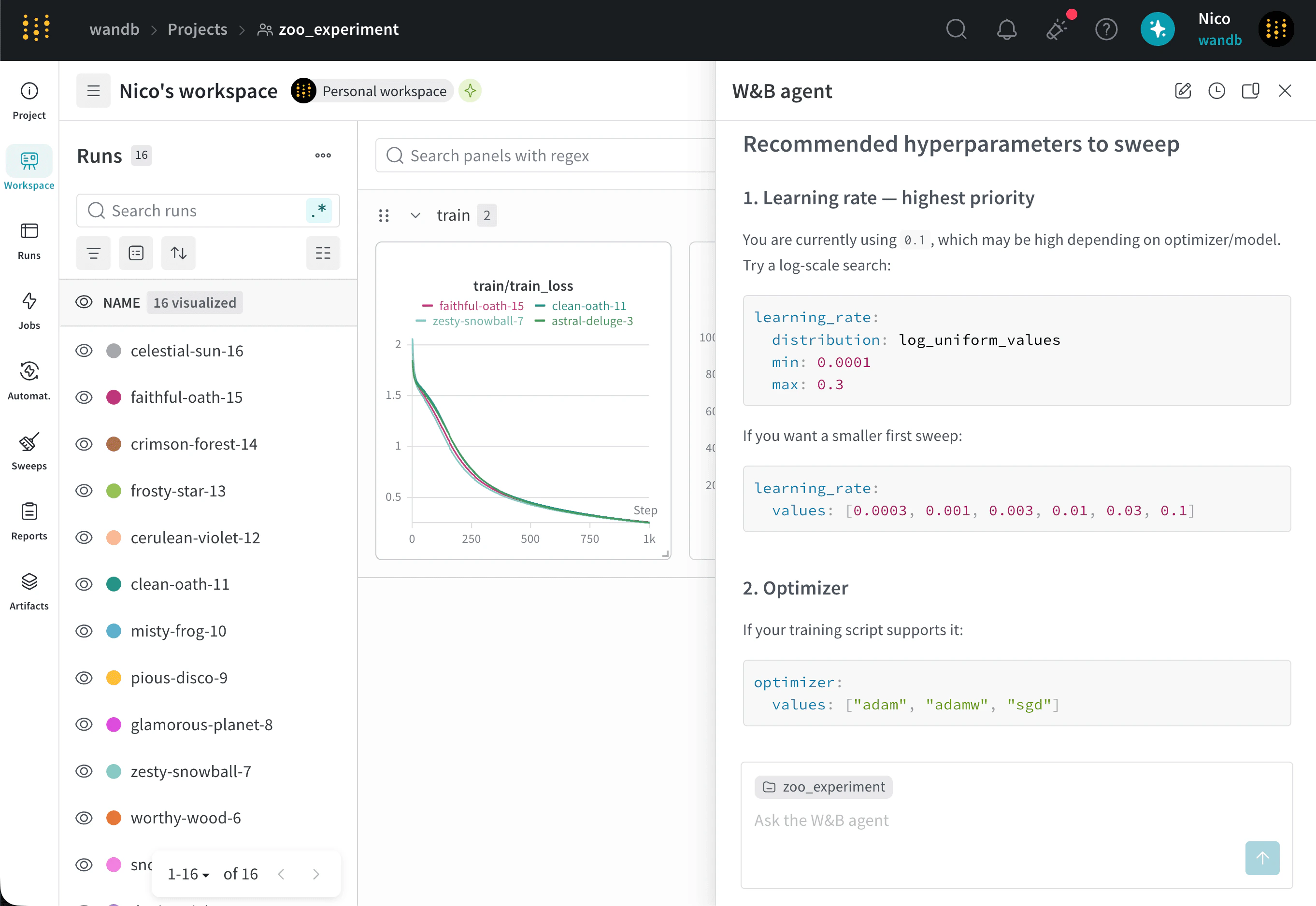Hide the clean-oath-11 run

[x=84, y=584]
